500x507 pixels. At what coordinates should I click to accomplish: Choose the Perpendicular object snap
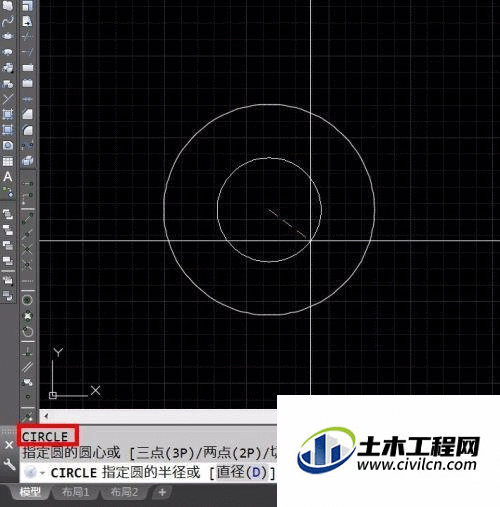(x=27, y=352)
